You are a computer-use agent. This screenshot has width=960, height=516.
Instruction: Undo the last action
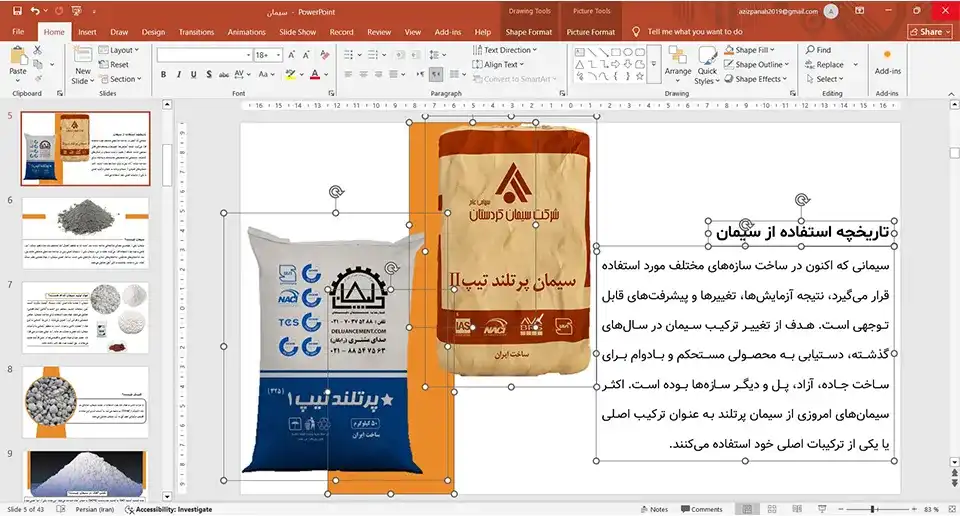[x=35, y=11]
